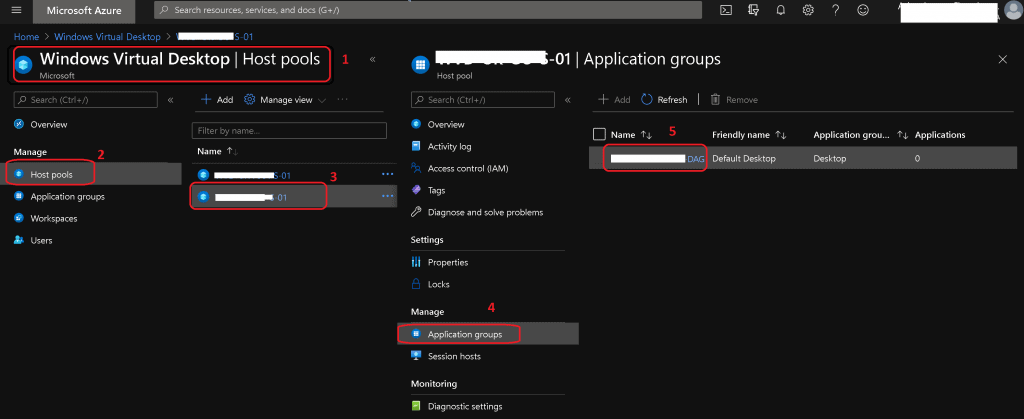
Task: Go to Microsoft Azure home brand label
Action: point(84,10)
